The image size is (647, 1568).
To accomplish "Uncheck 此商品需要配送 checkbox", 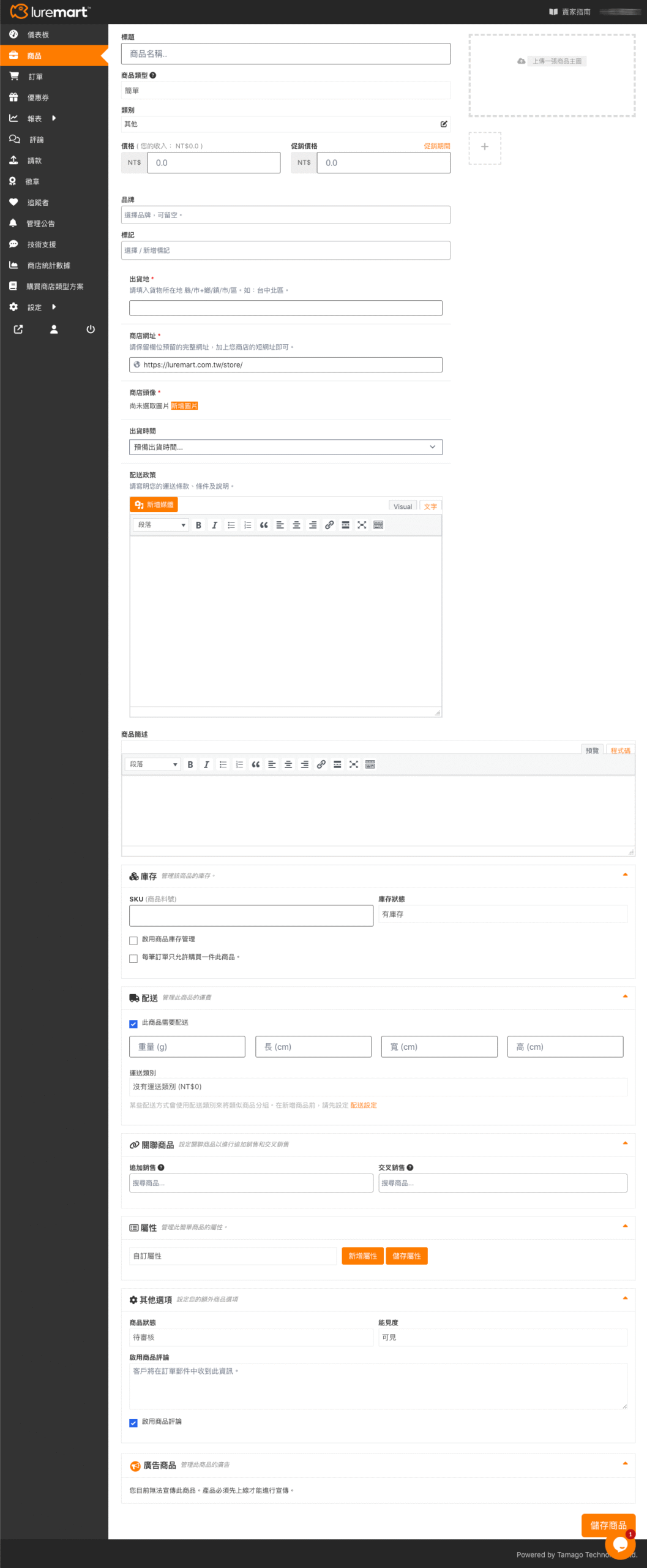I will coord(133,1023).
